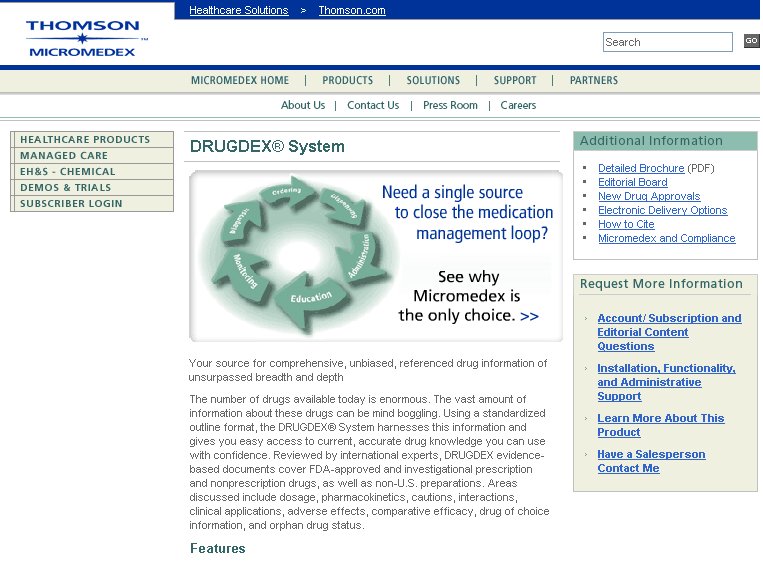Open Micromedex and Compliance link
763x561 pixels.
click(667, 238)
